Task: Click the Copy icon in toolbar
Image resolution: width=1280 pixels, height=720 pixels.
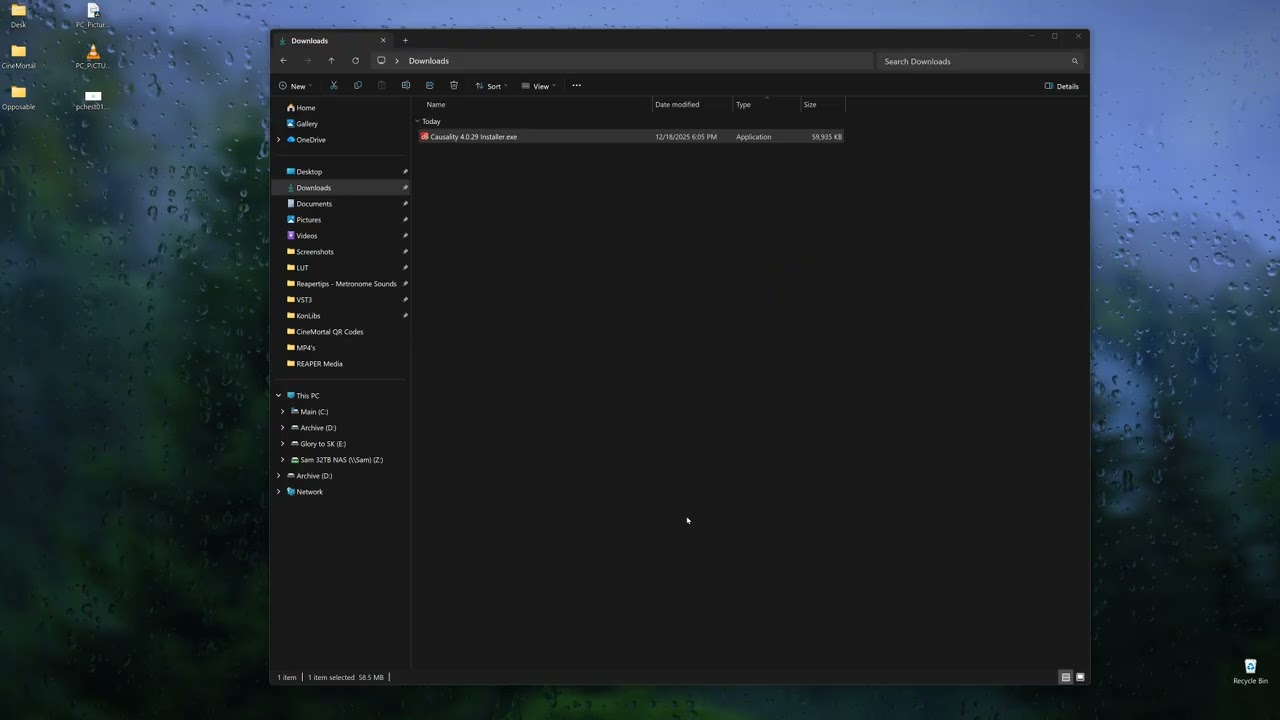Action: tap(358, 86)
